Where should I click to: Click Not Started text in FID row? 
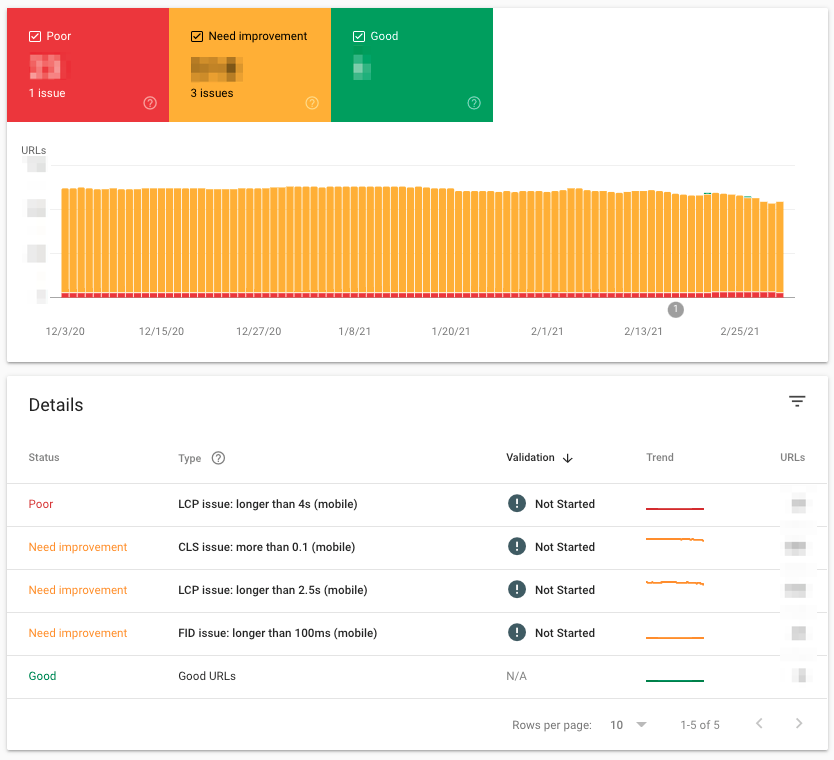[x=565, y=633]
